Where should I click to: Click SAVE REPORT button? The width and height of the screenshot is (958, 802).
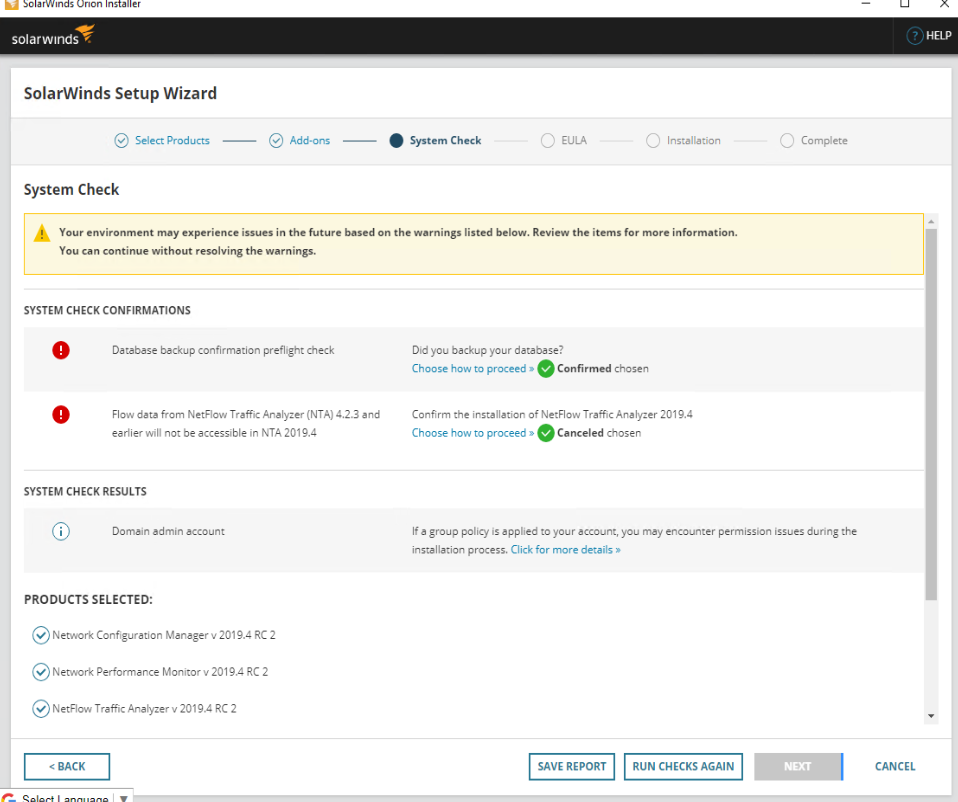[572, 767]
